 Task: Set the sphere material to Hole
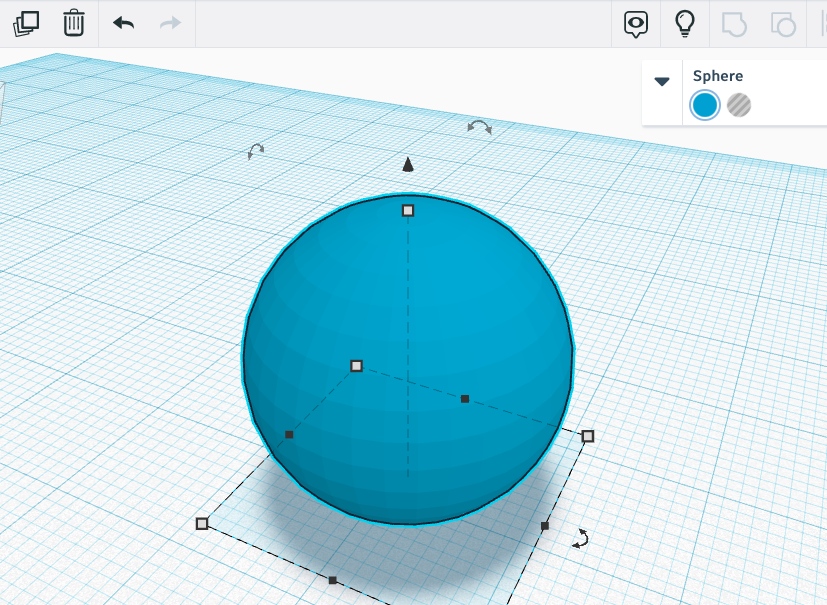[738, 104]
